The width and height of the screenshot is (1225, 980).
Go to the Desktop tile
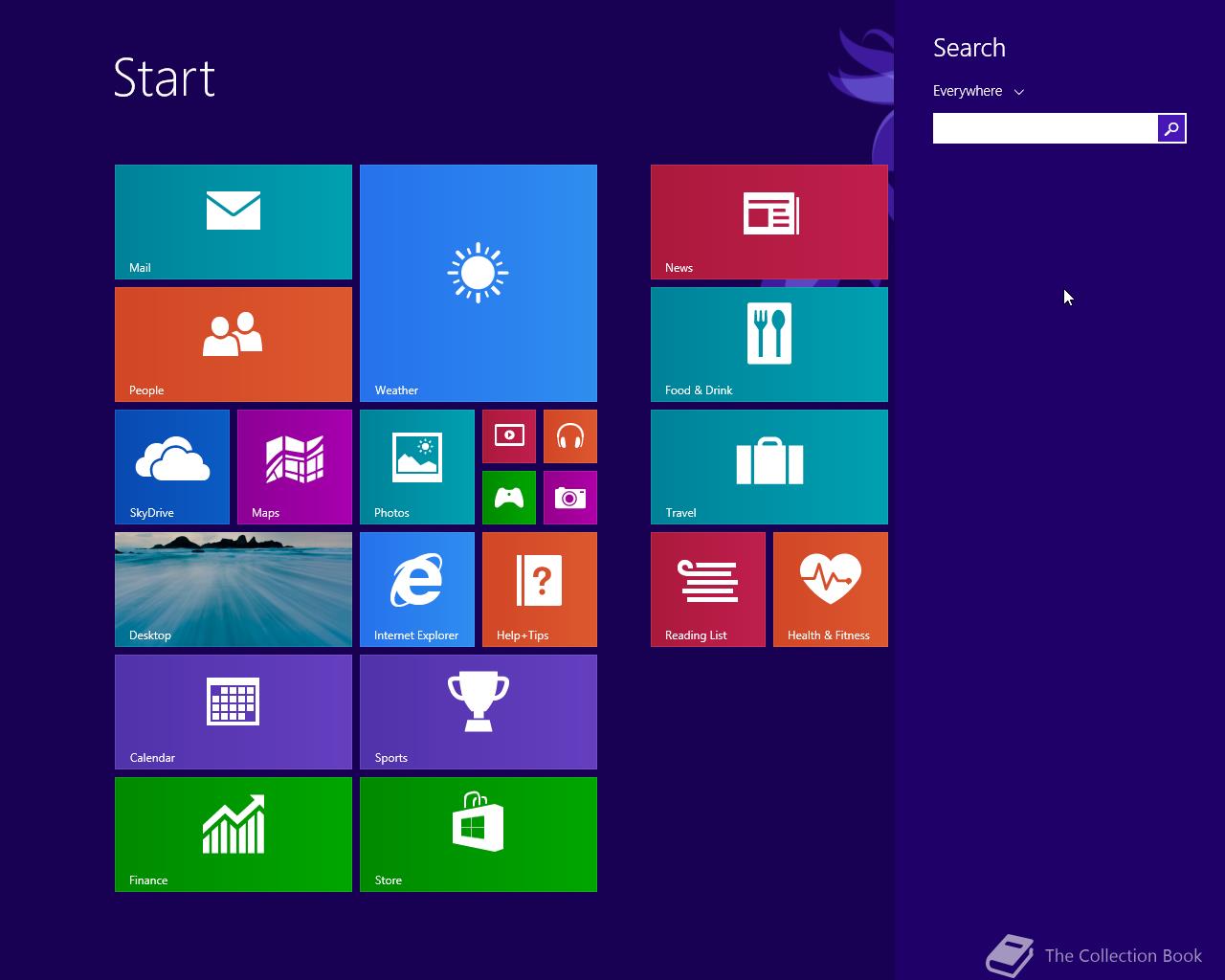(234, 590)
